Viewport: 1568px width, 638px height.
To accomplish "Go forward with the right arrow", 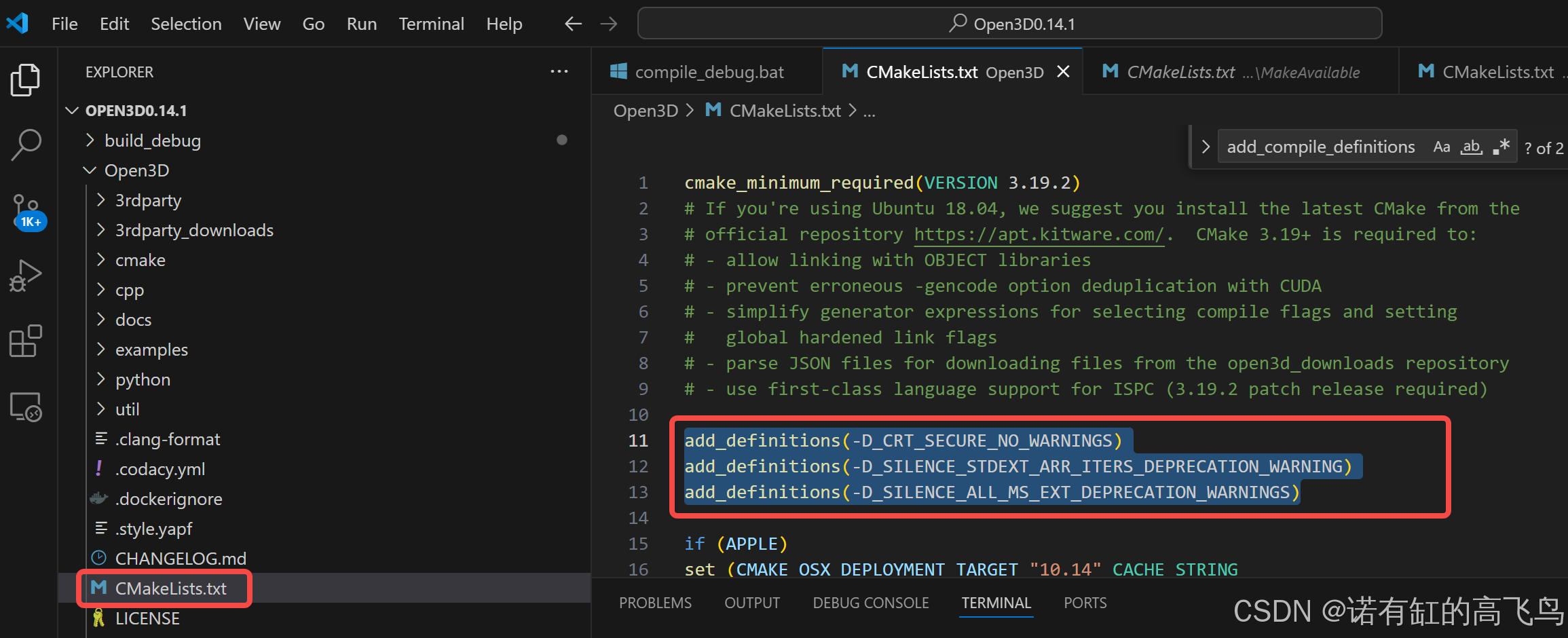I will [609, 24].
